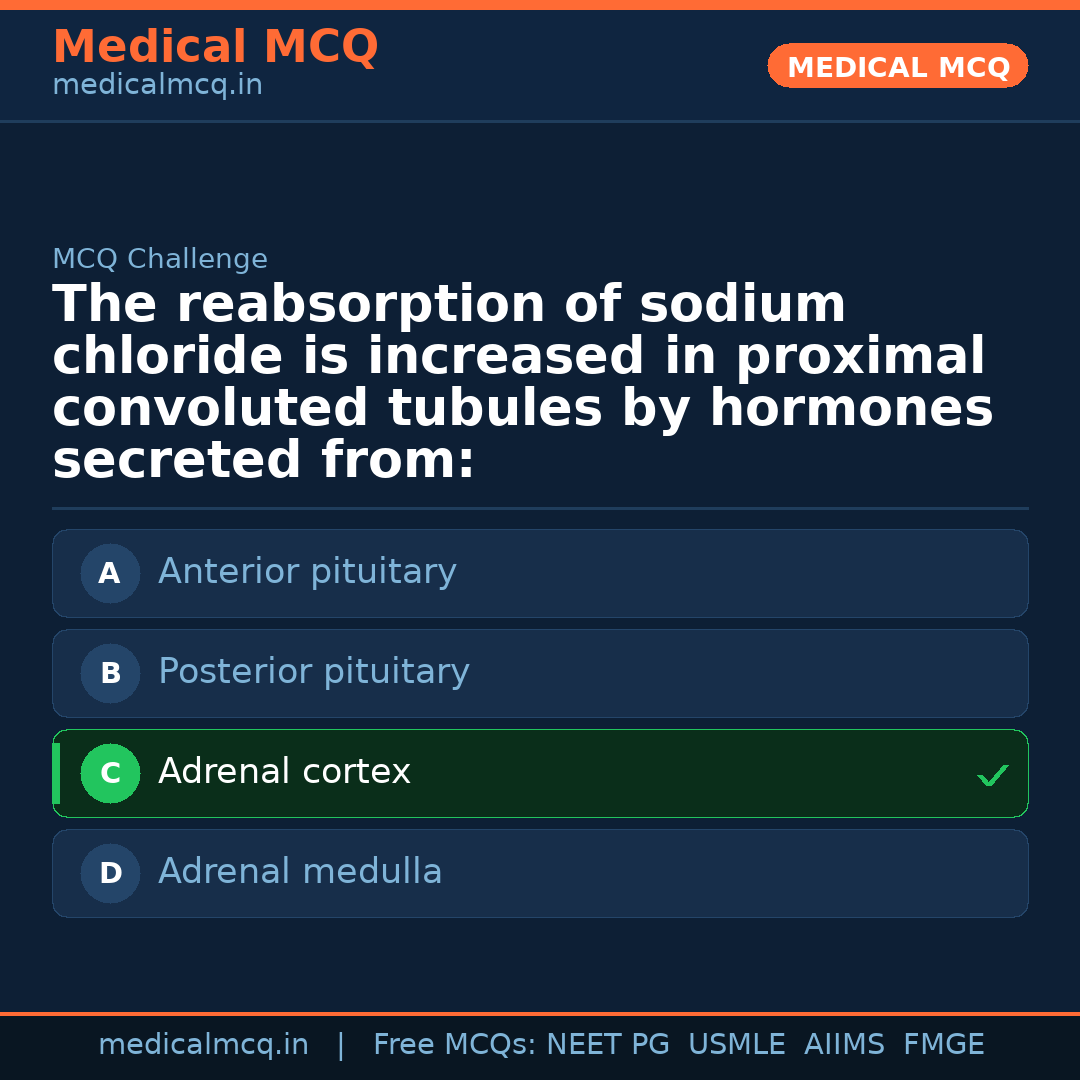Open the medicalmcq.in link under the title

(157, 86)
